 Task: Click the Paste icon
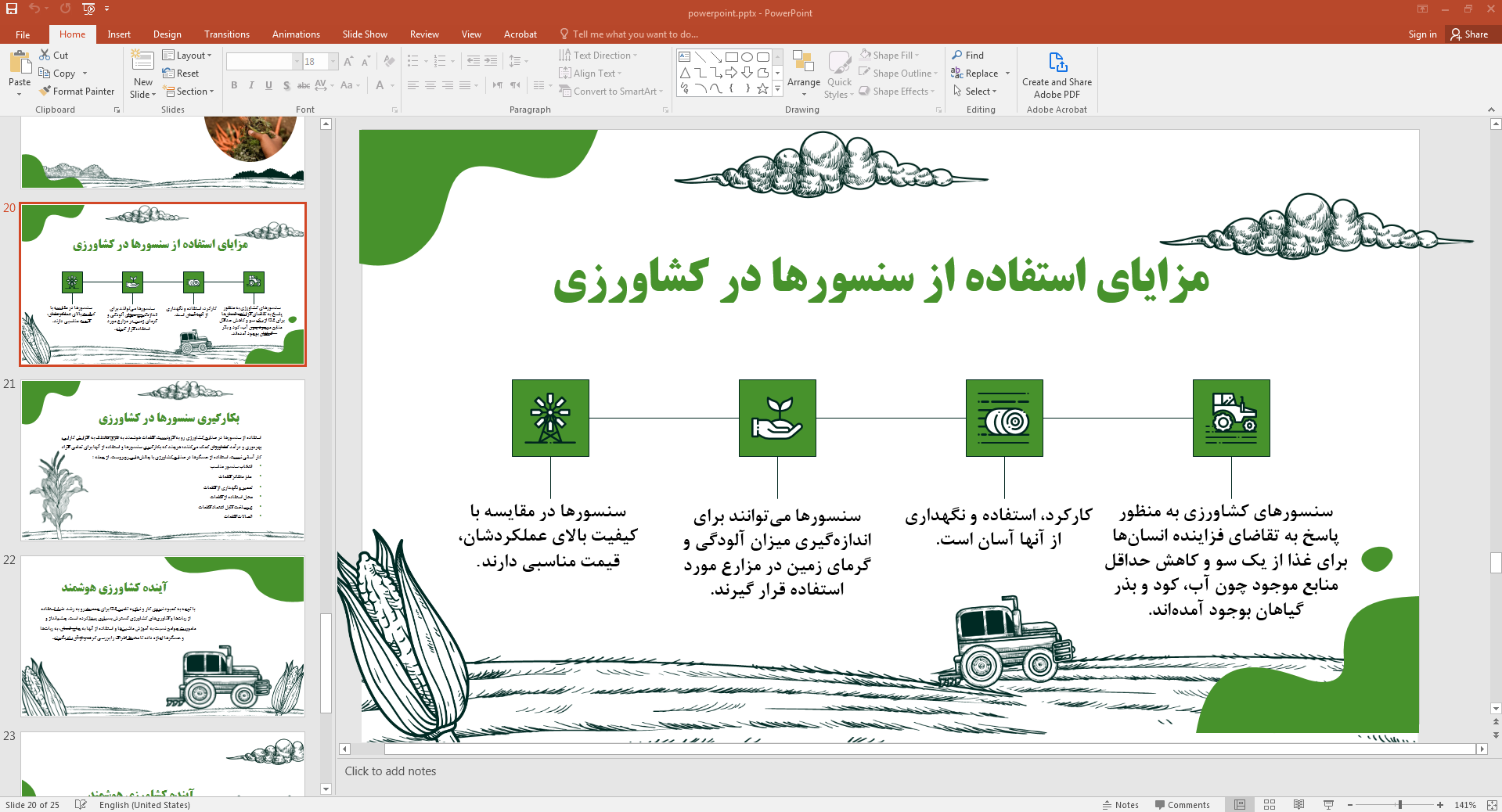pos(20,63)
